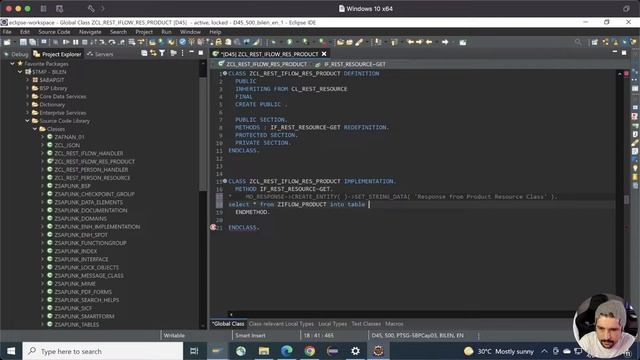
Task: Launch Microsoft Edge from the taskbar
Action: 287,351
